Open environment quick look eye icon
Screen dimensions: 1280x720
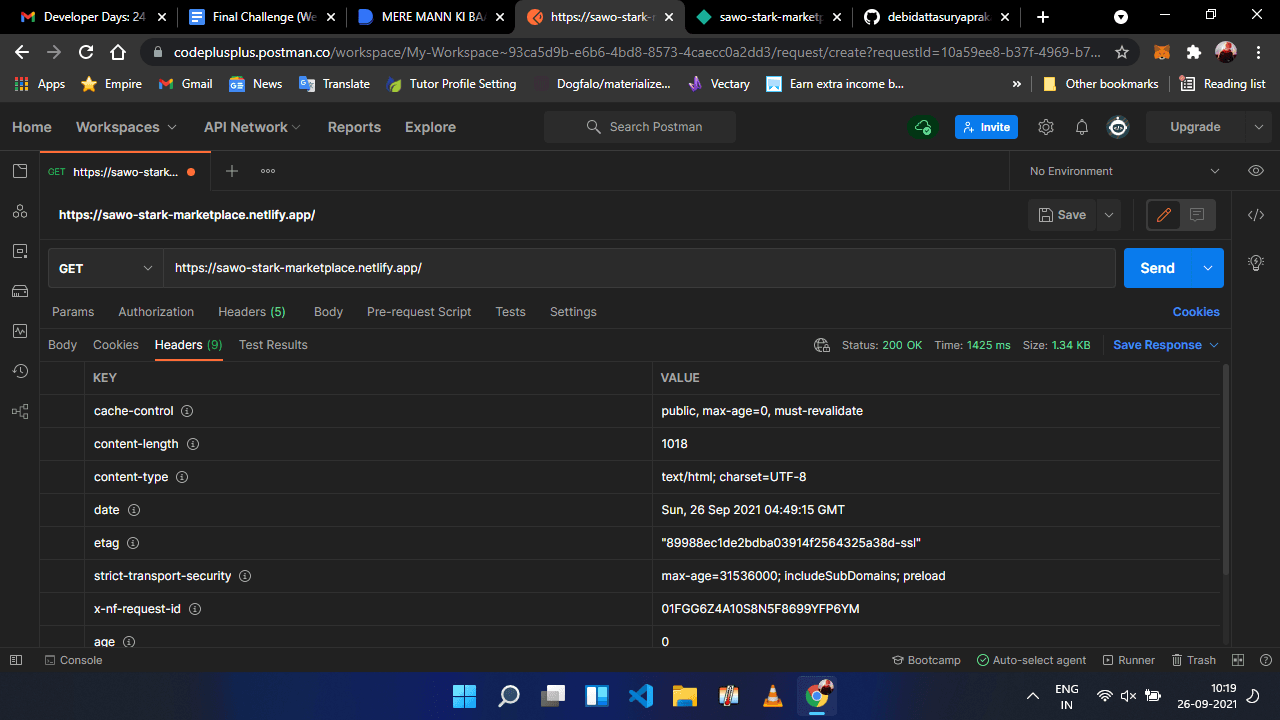[1256, 171]
